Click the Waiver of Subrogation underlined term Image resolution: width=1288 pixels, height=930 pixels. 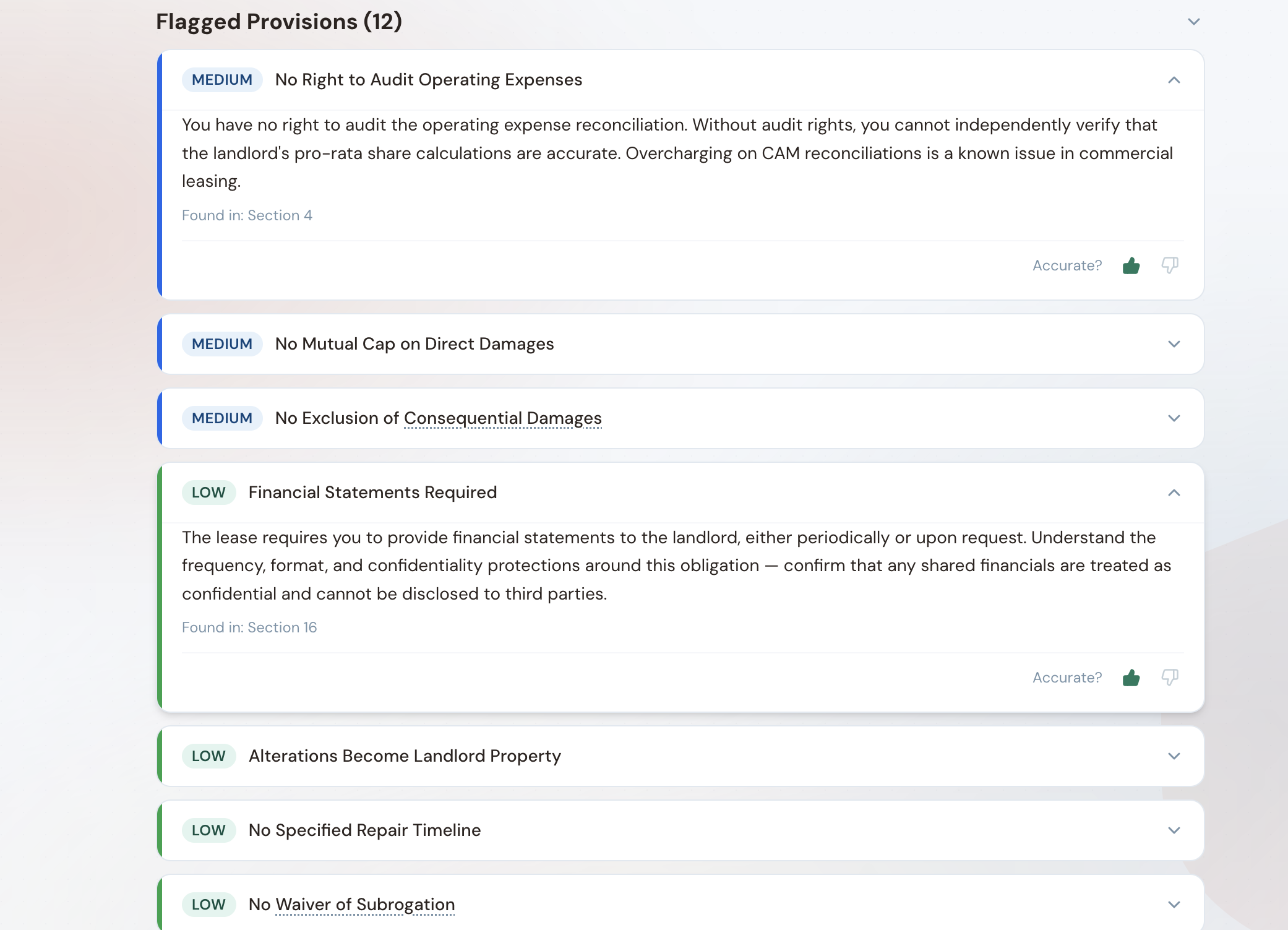coord(365,905)
